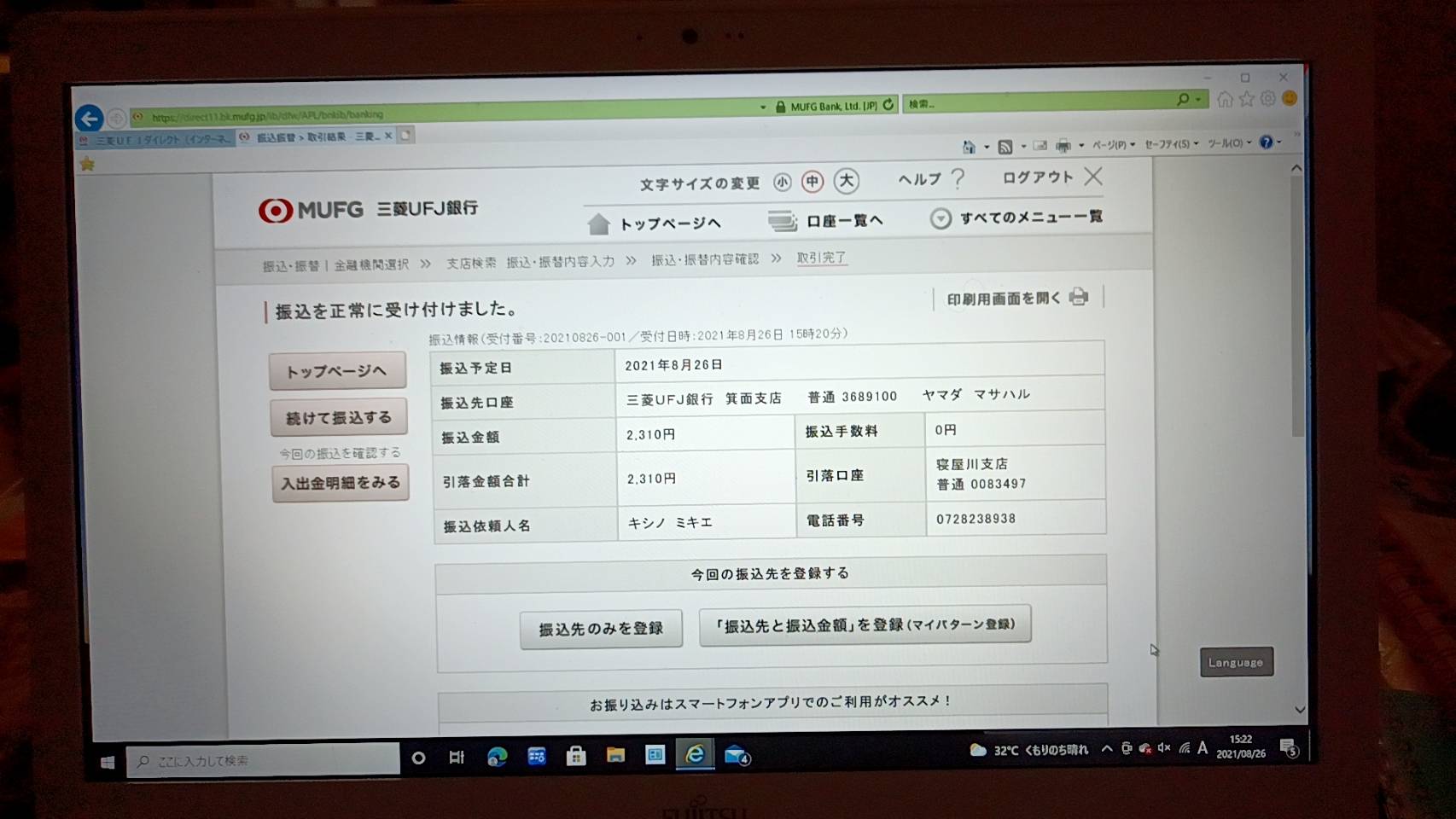Click the browser forward arrow button
The image size is (1456, 819).
(117, 118)
